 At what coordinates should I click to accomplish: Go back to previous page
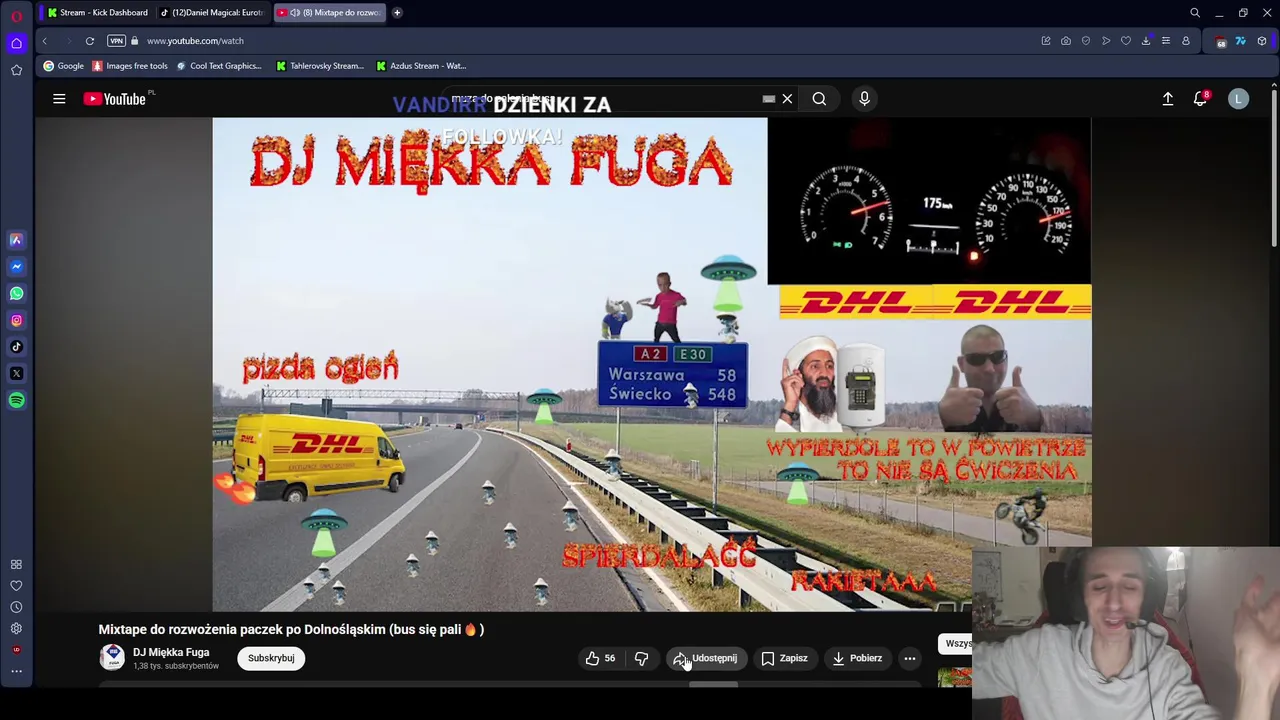[x=44, y=41]
